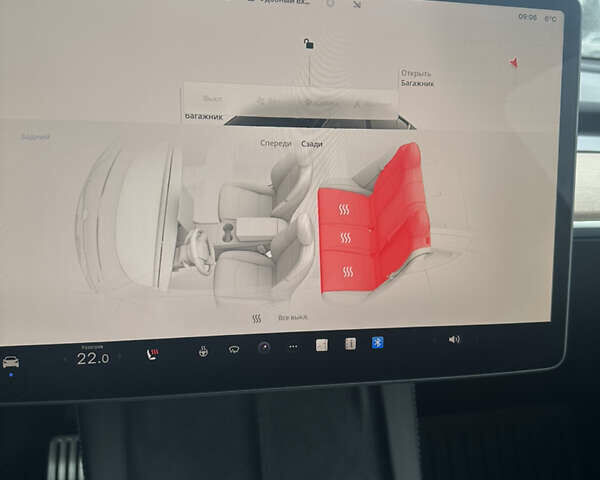Toggle rear center seat heater
600x480 pixels.
click(x=346, y=238)
